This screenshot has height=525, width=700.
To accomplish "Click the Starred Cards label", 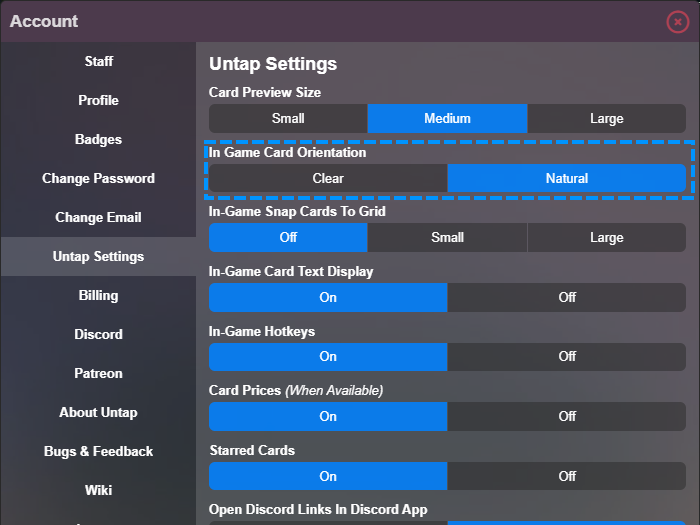I will pos(252,450).
